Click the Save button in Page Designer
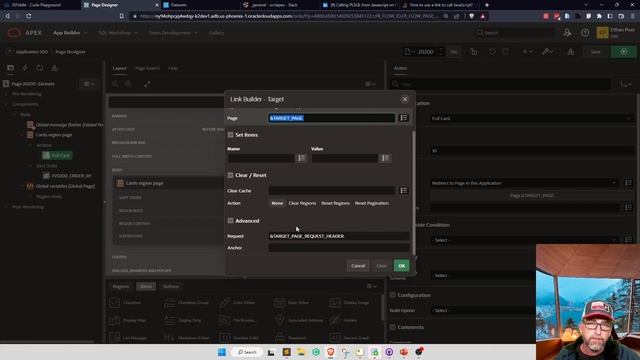 (x=596, y=52)
